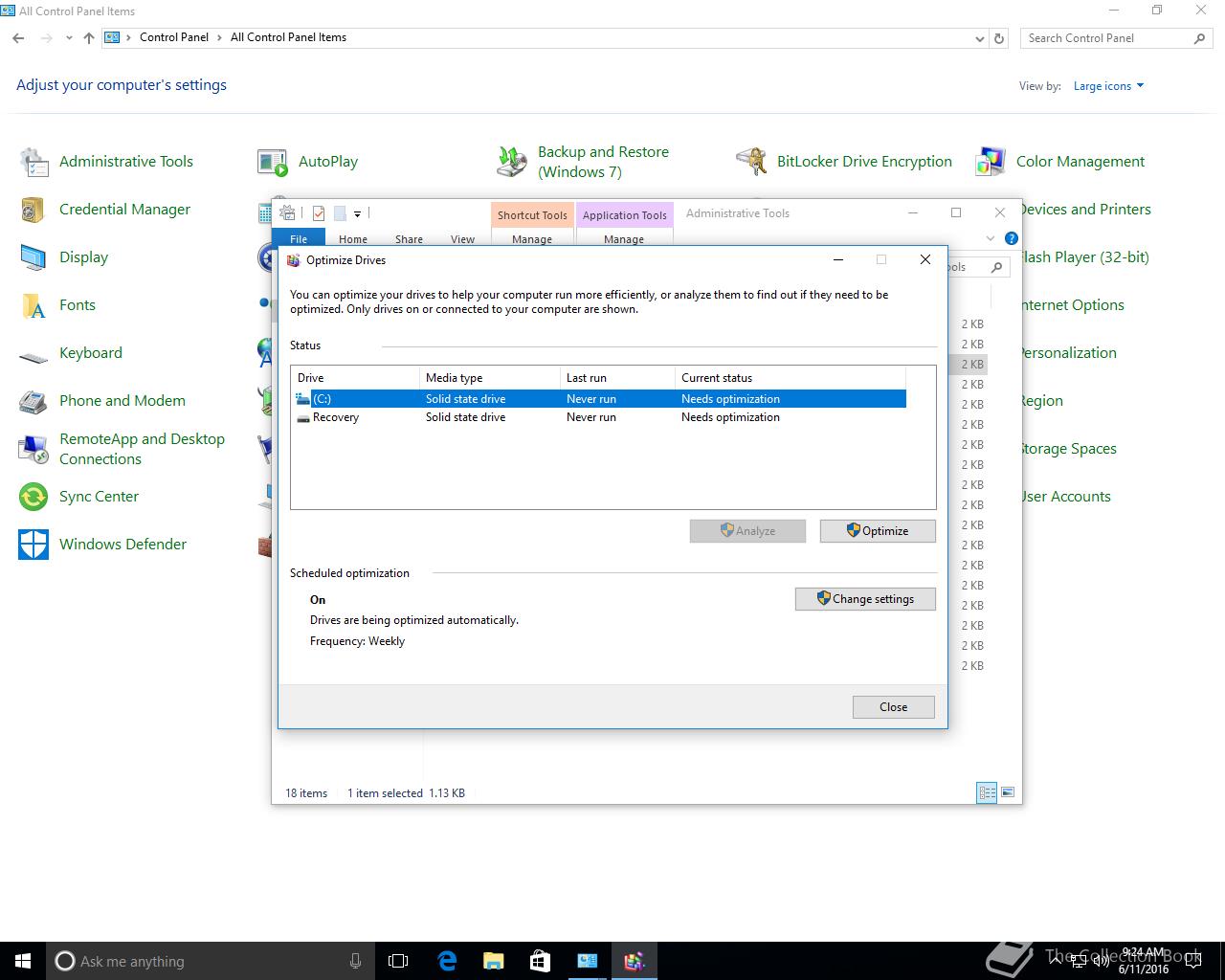Open the View by Large icons dropdown
1225x980 pixels.
[x=1108, y=86]
